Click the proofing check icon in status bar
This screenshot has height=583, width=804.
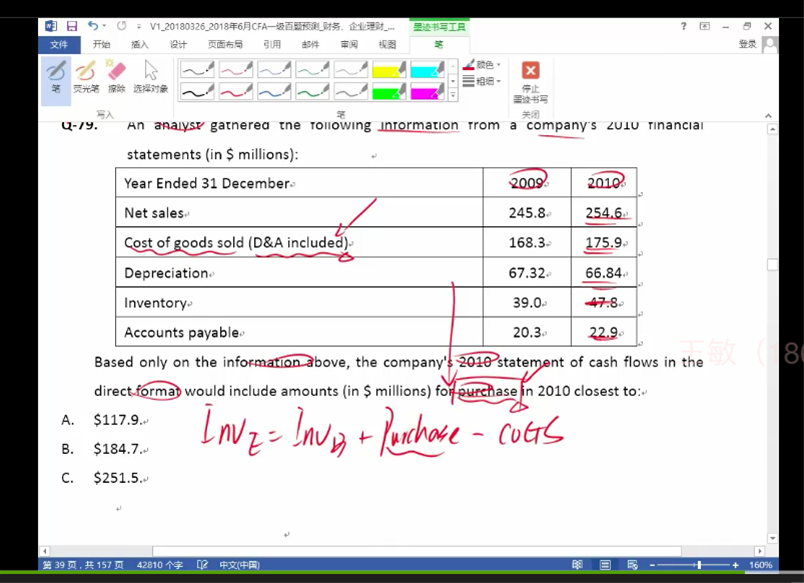pyautogui.click(x=203, y=565)
